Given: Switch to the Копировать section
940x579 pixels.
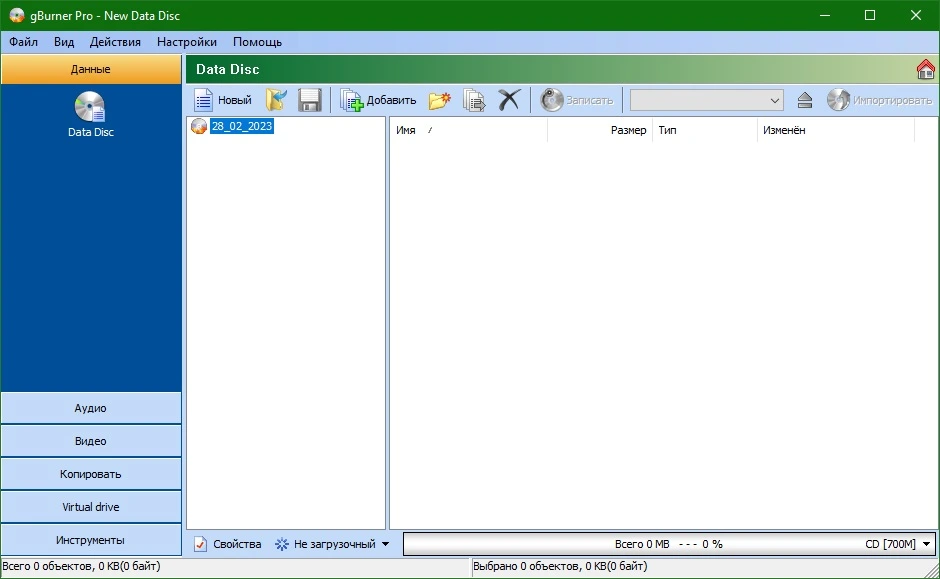Looking at the screenshot, I should point(91,474).
